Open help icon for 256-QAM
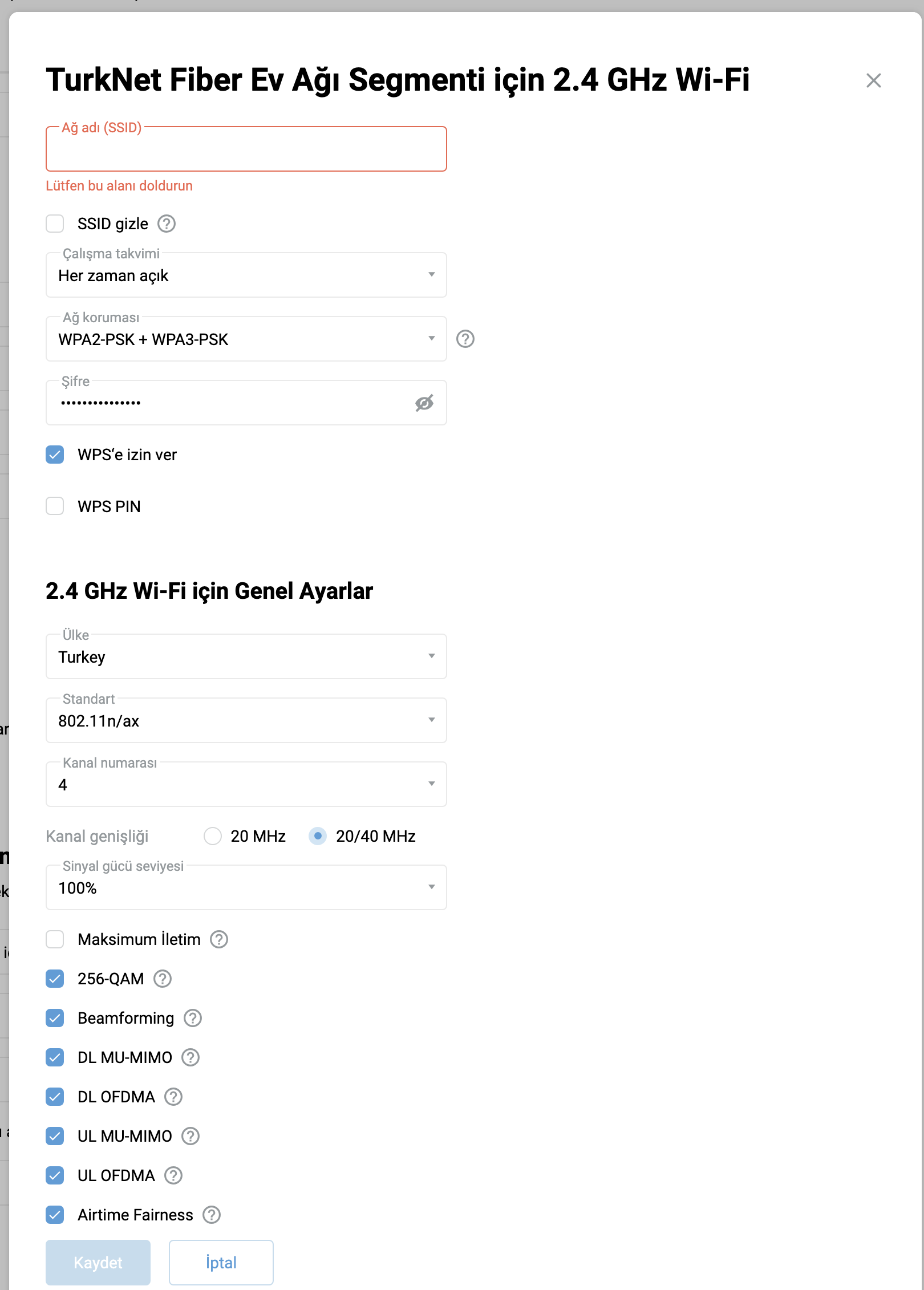This screenshot has height=1290, width=924. coord(163,979)
